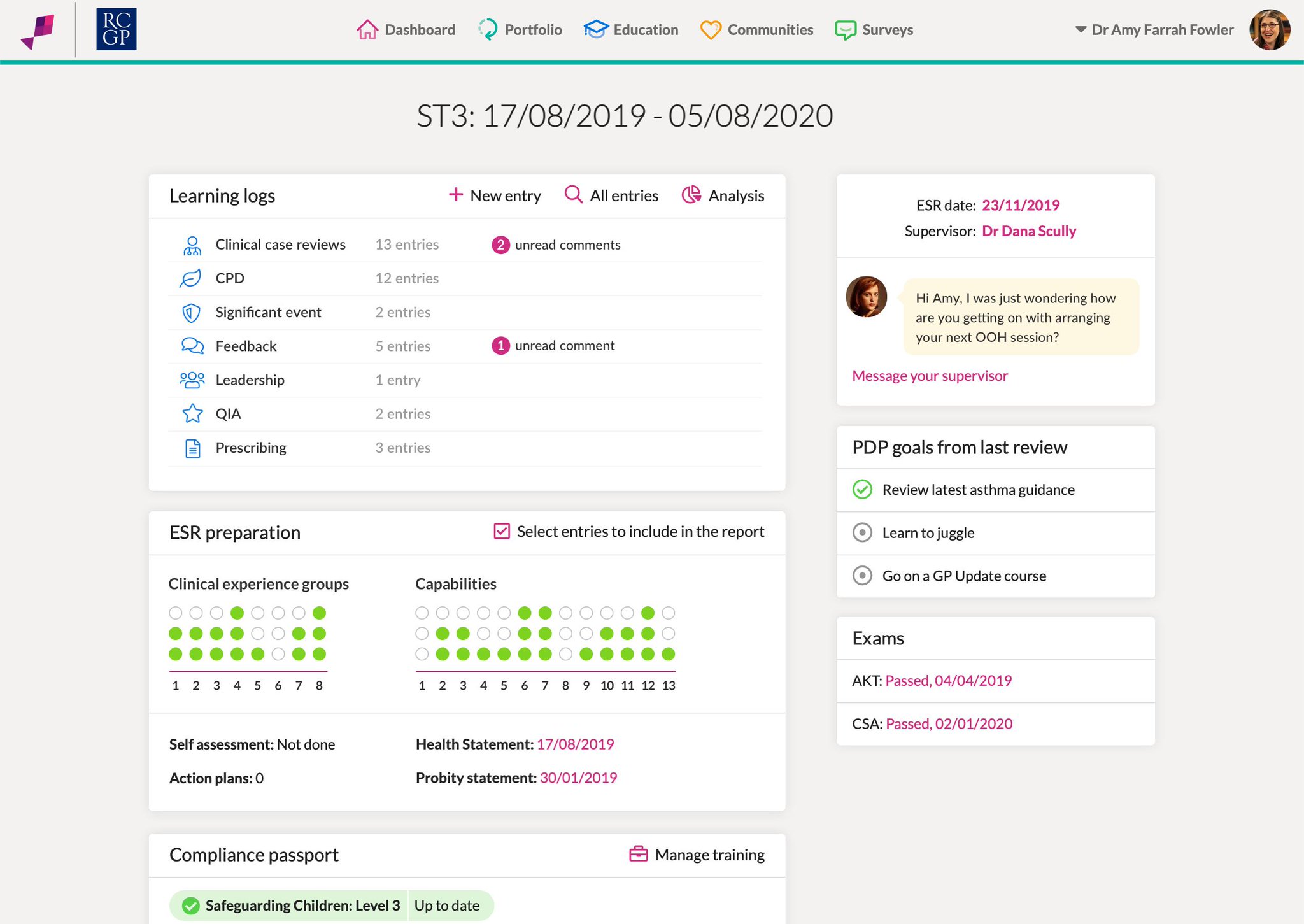The height and width of the screenshot is (924, 1304).
Task: Click the Surveys speech bubble icon
Action: point(846,30)
